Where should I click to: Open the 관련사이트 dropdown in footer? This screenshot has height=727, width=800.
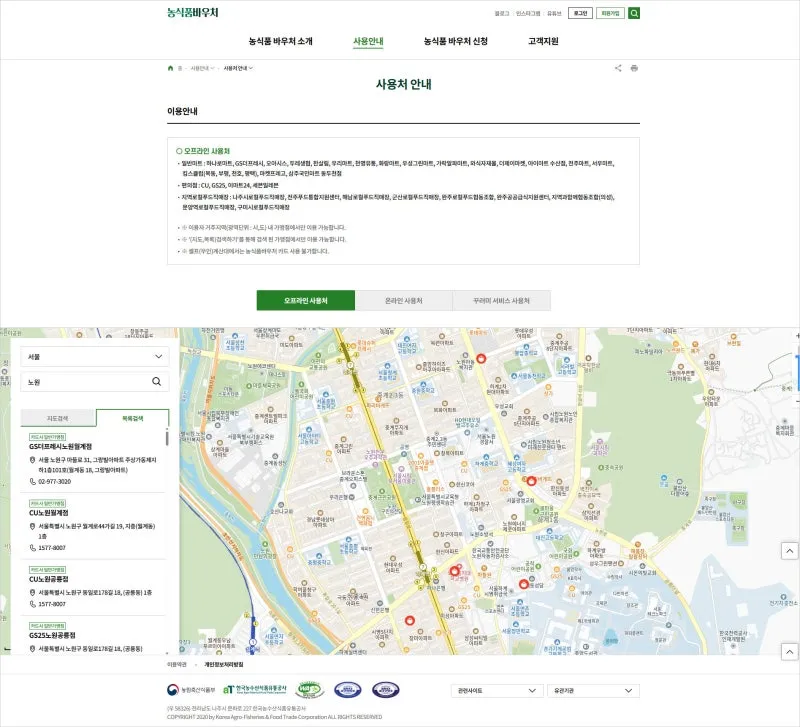click(x=497, y=690)
